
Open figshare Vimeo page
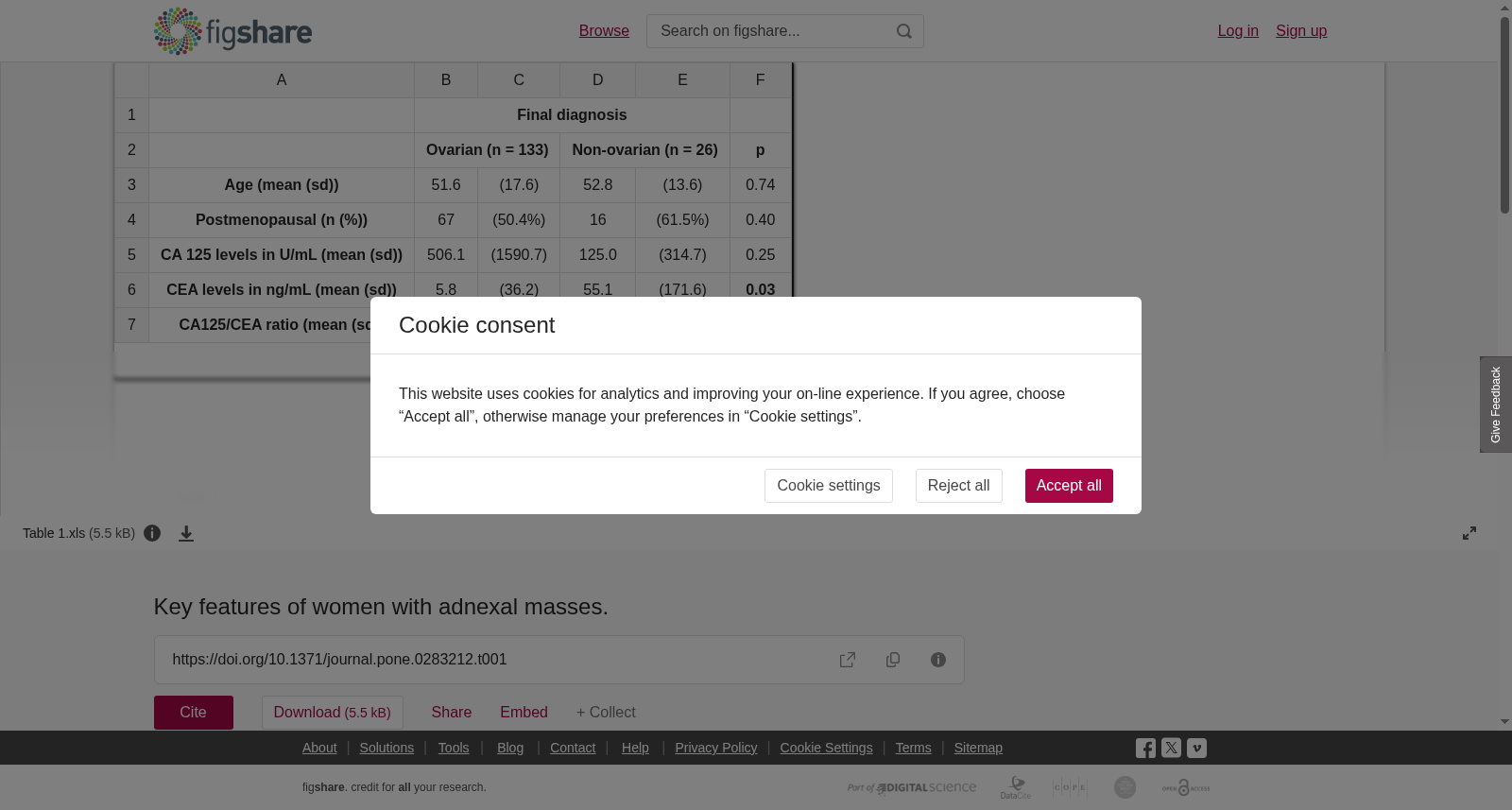point(1196,748)
